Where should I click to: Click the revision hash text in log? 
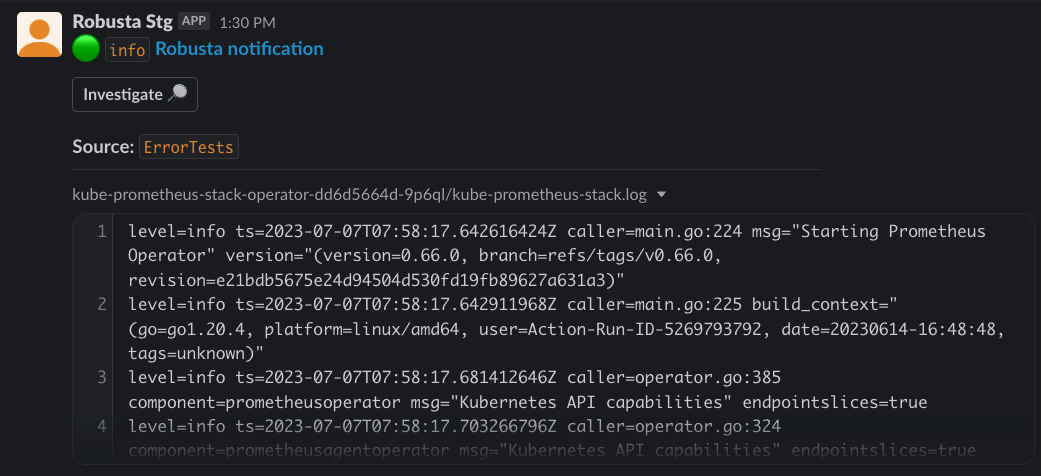(376, 281)
